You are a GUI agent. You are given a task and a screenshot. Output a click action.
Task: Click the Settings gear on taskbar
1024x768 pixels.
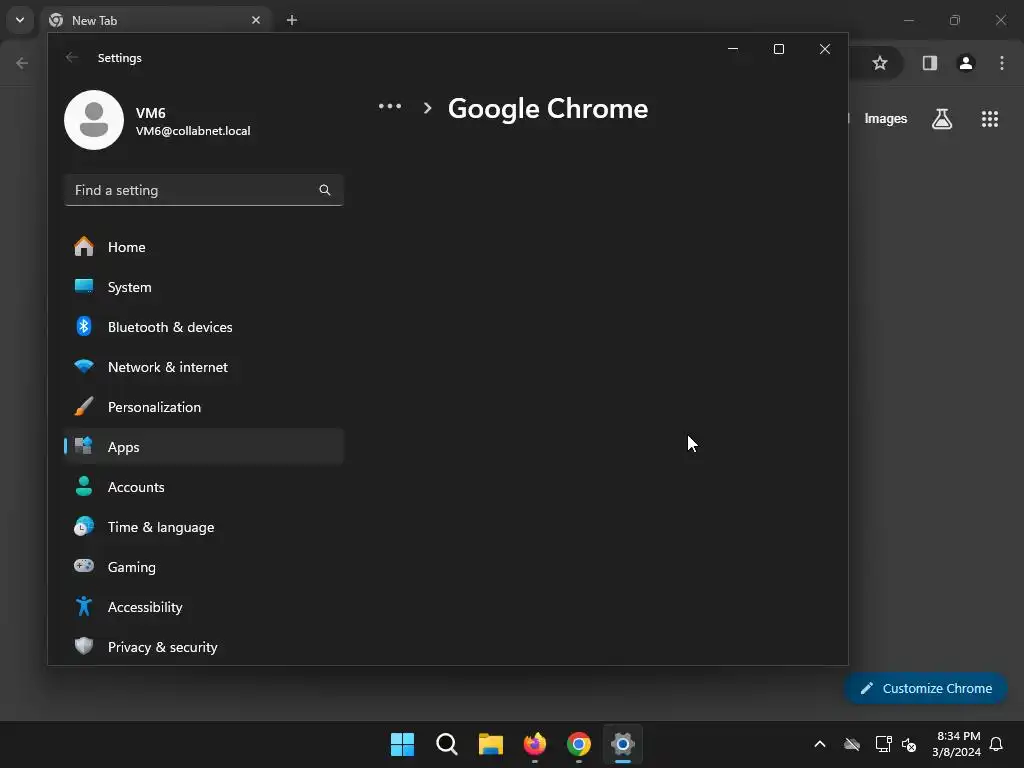pyautogui.click(x=623, y=744)
